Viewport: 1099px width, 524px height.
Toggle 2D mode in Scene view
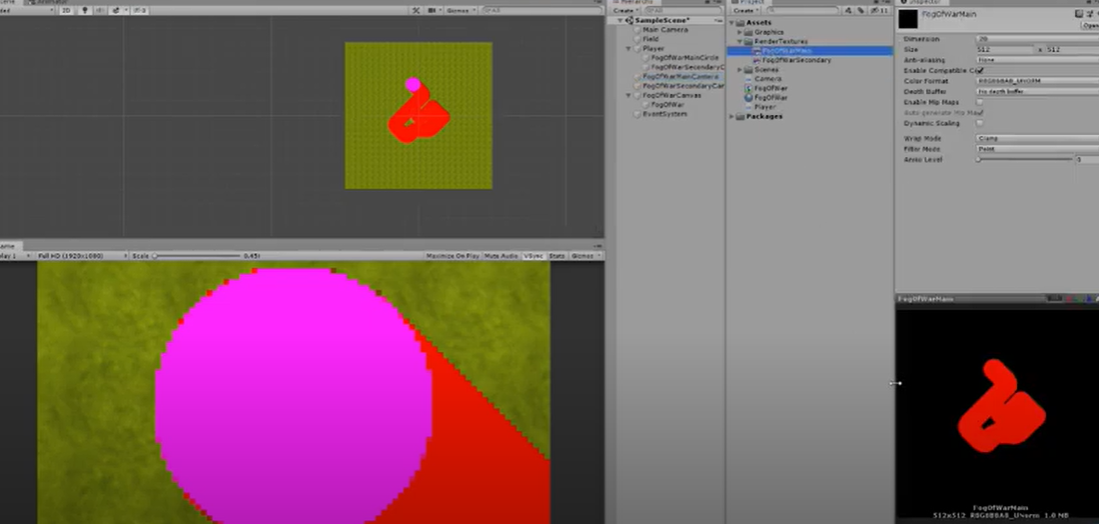tap(66, 11)
